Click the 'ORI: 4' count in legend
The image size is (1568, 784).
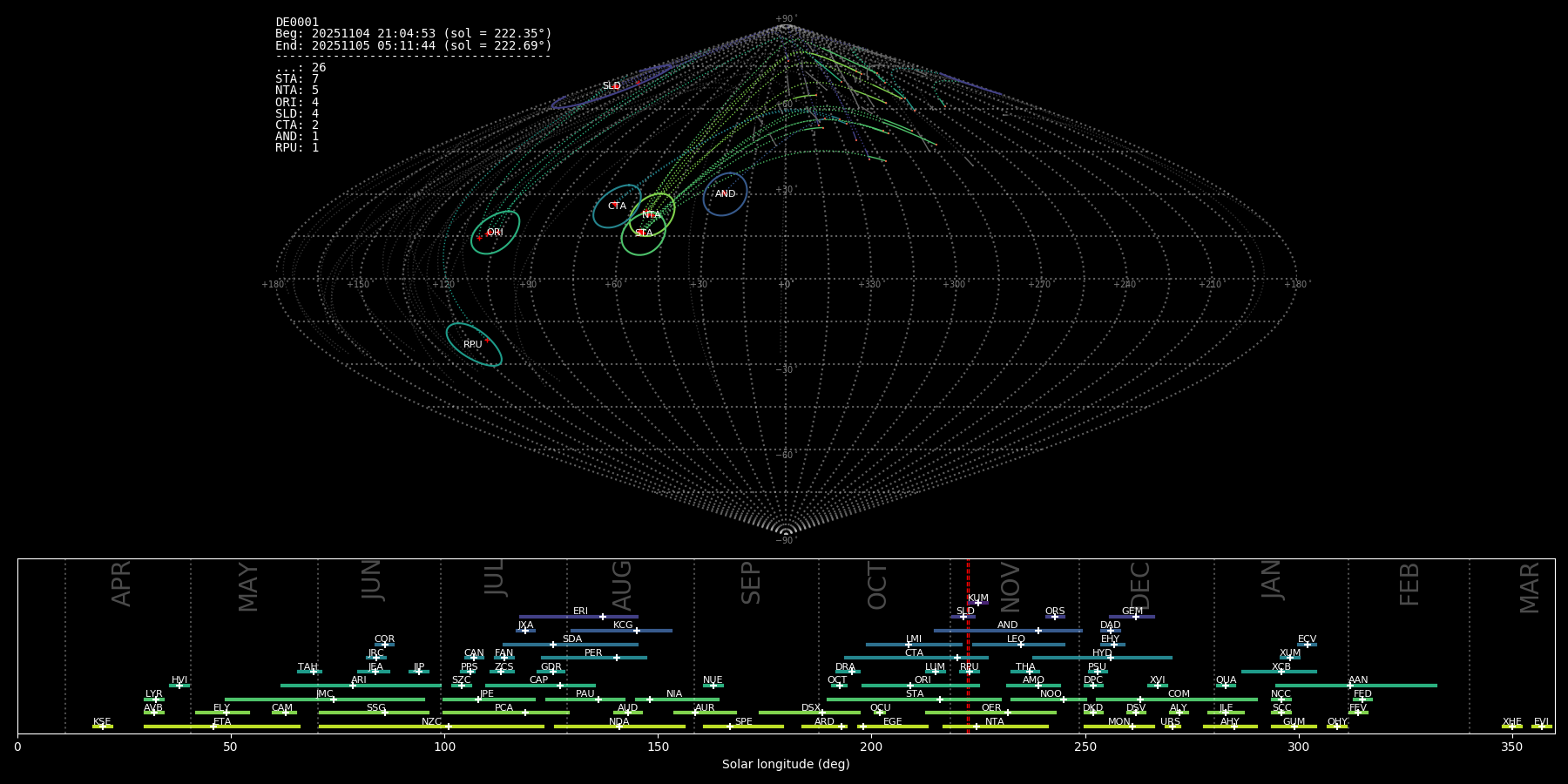[297, 102]
